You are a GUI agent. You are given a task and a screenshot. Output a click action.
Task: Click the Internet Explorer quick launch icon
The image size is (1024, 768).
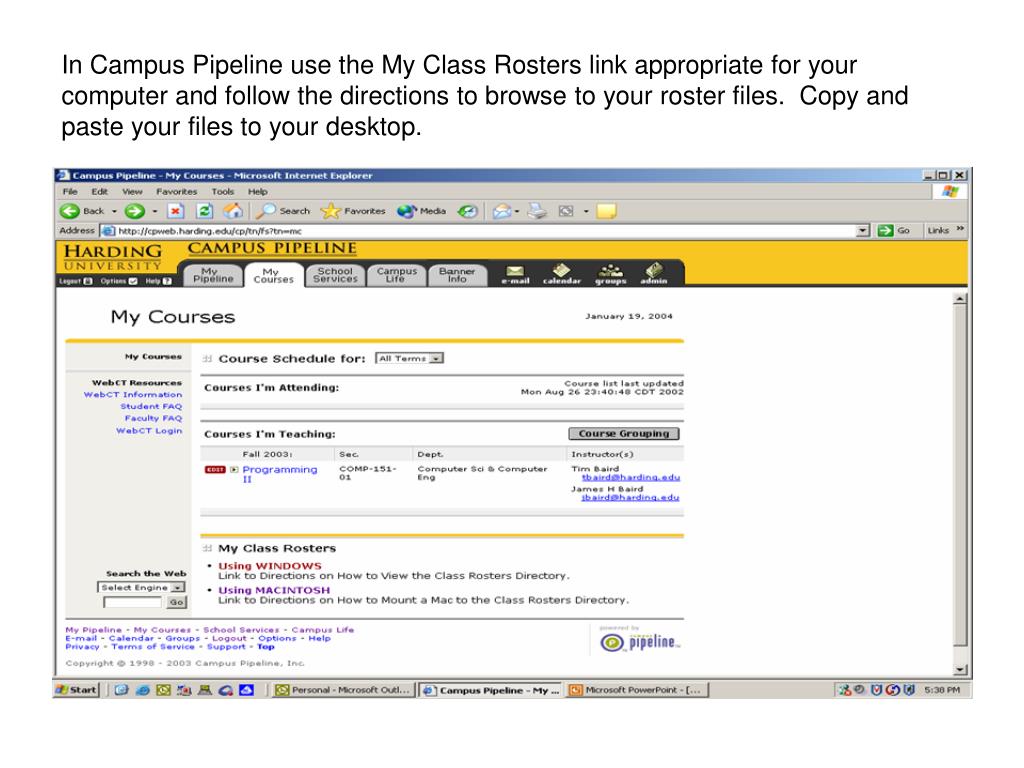click(x=142, y=690)
